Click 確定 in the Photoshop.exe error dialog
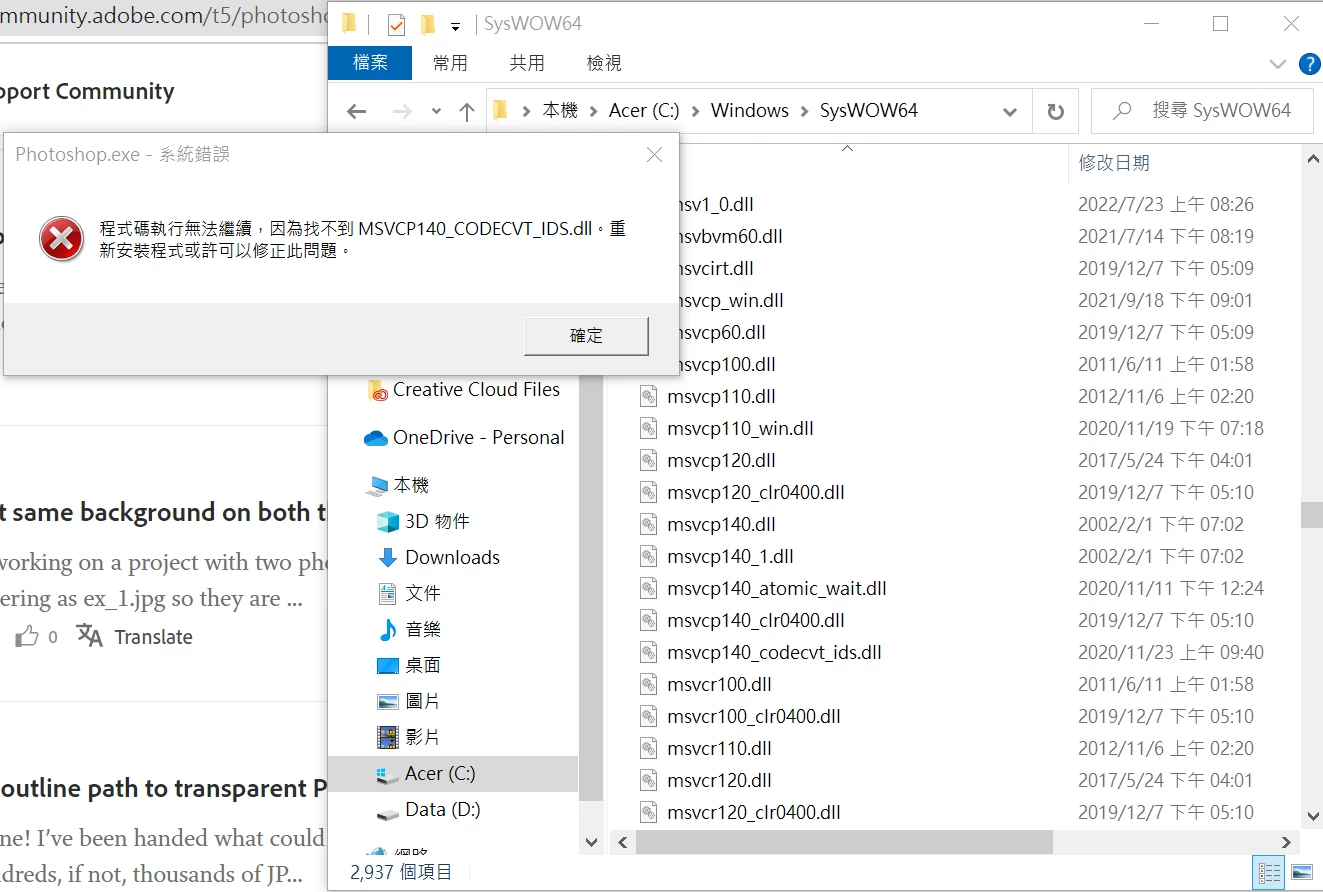1323x892 pixels. [586, 336]
